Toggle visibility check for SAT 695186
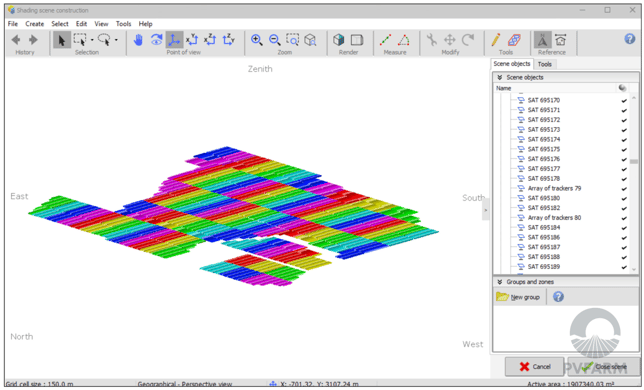644x390 pixels. pos(624,238)
